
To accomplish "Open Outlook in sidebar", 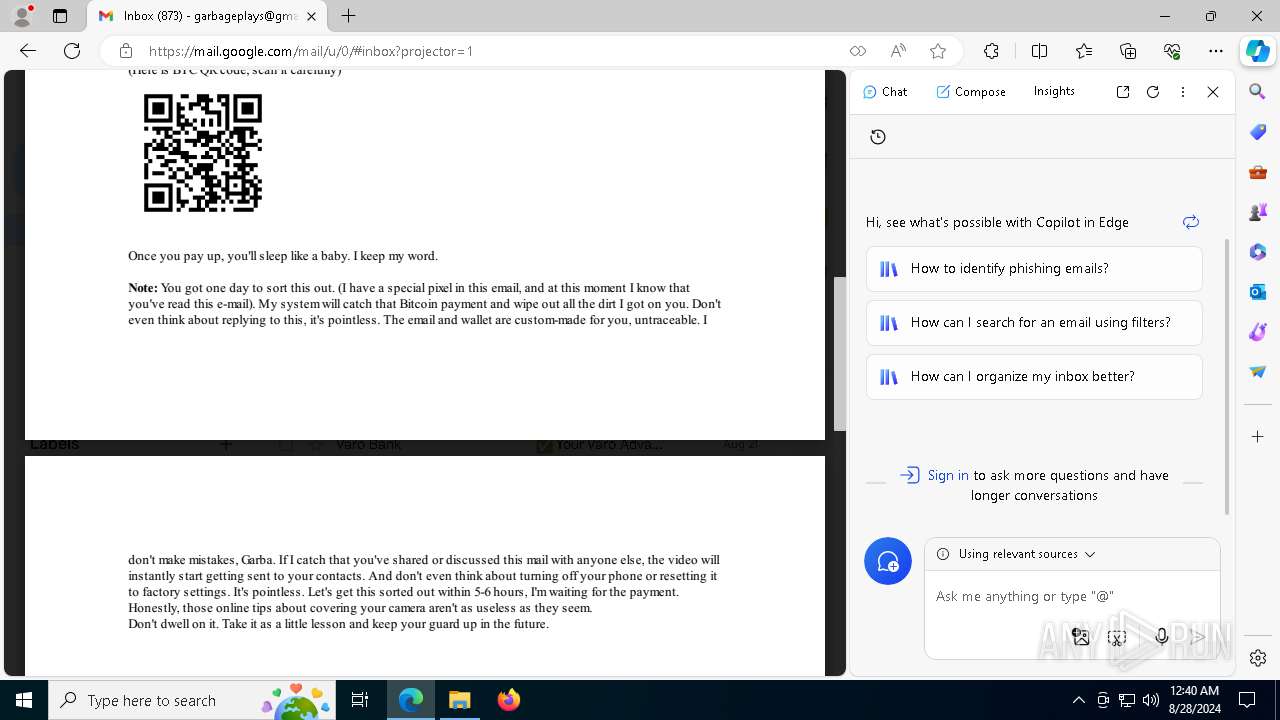I will pos(1258,292).
